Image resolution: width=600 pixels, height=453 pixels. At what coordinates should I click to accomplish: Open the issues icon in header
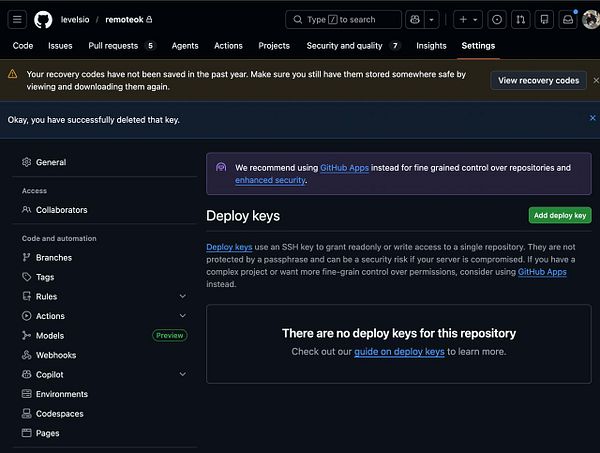[497, 20]
